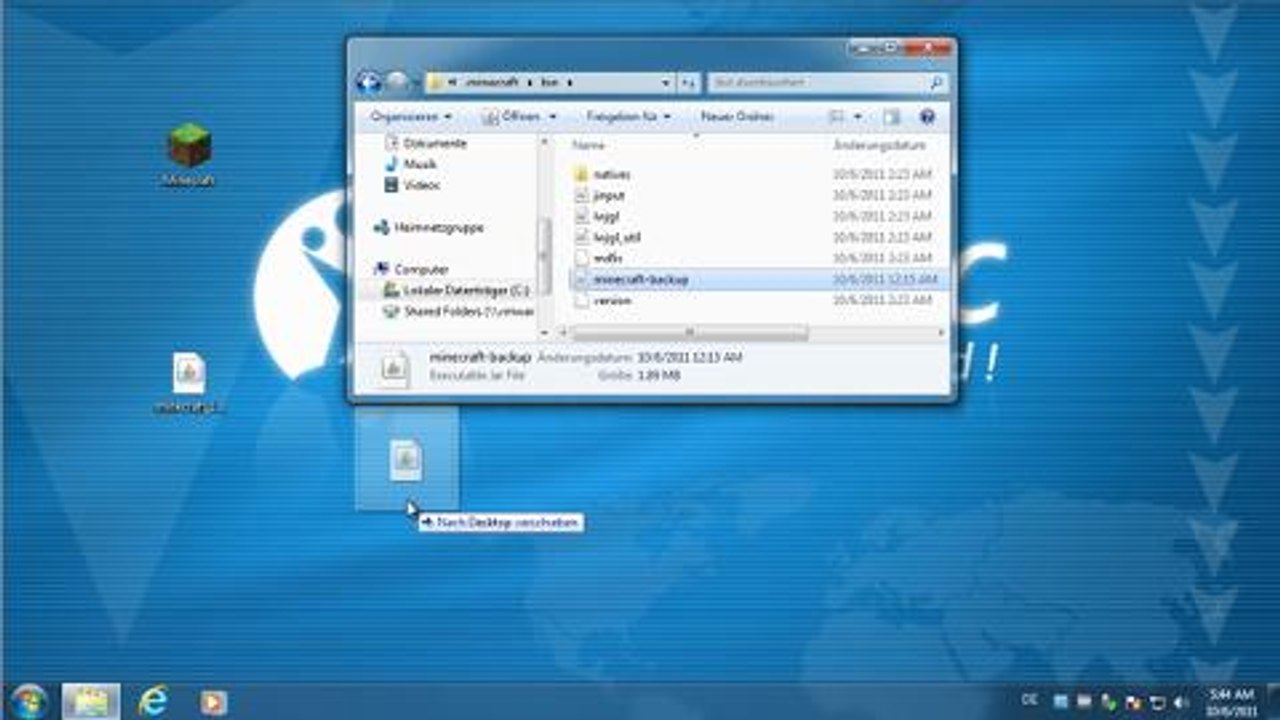Open Shared Folders network drive
Viewport: 1280px width, 720px height.
(x=457, y=311)
